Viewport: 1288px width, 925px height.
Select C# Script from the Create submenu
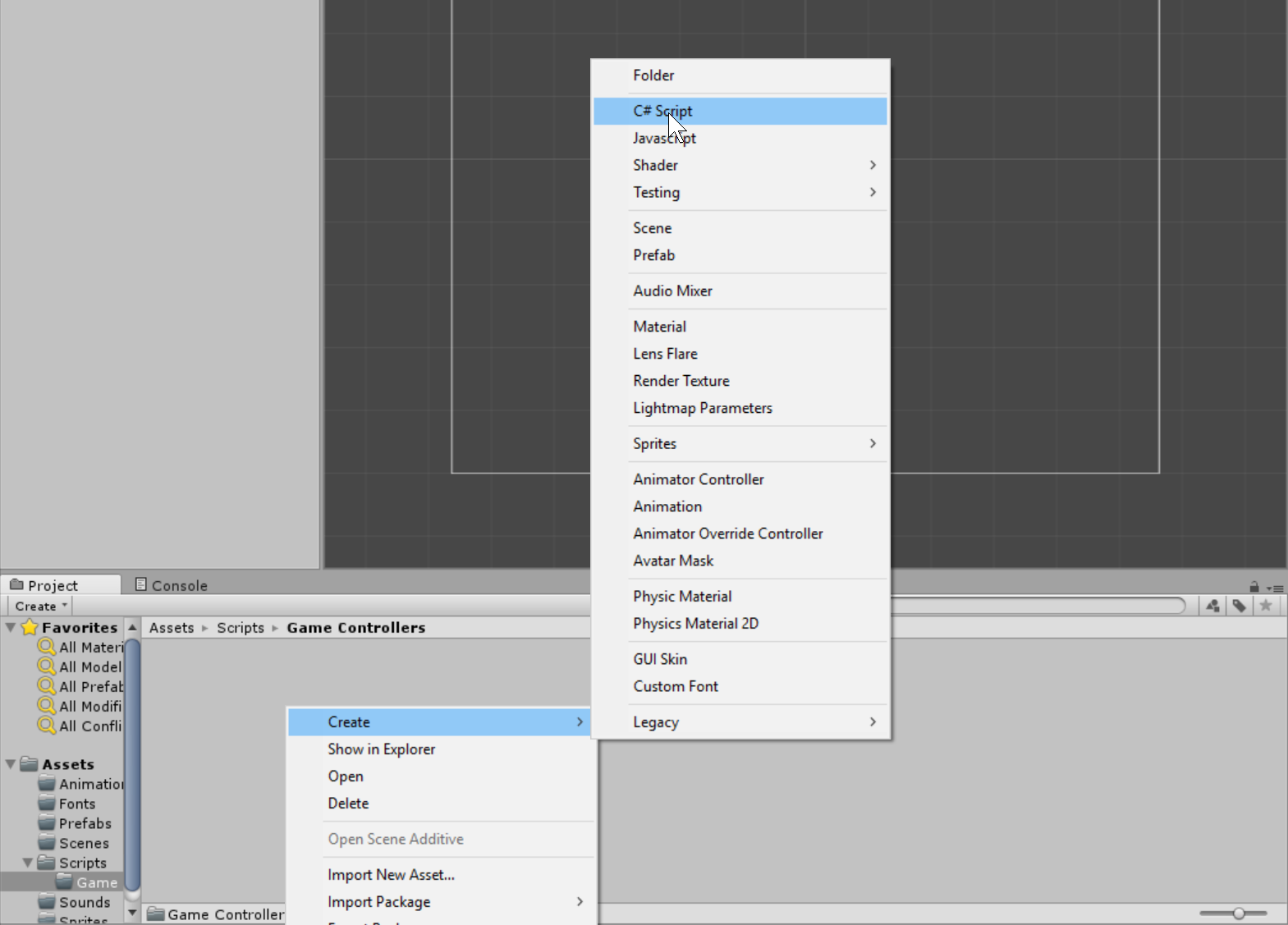pyautogui.click(x=662, y=111)
